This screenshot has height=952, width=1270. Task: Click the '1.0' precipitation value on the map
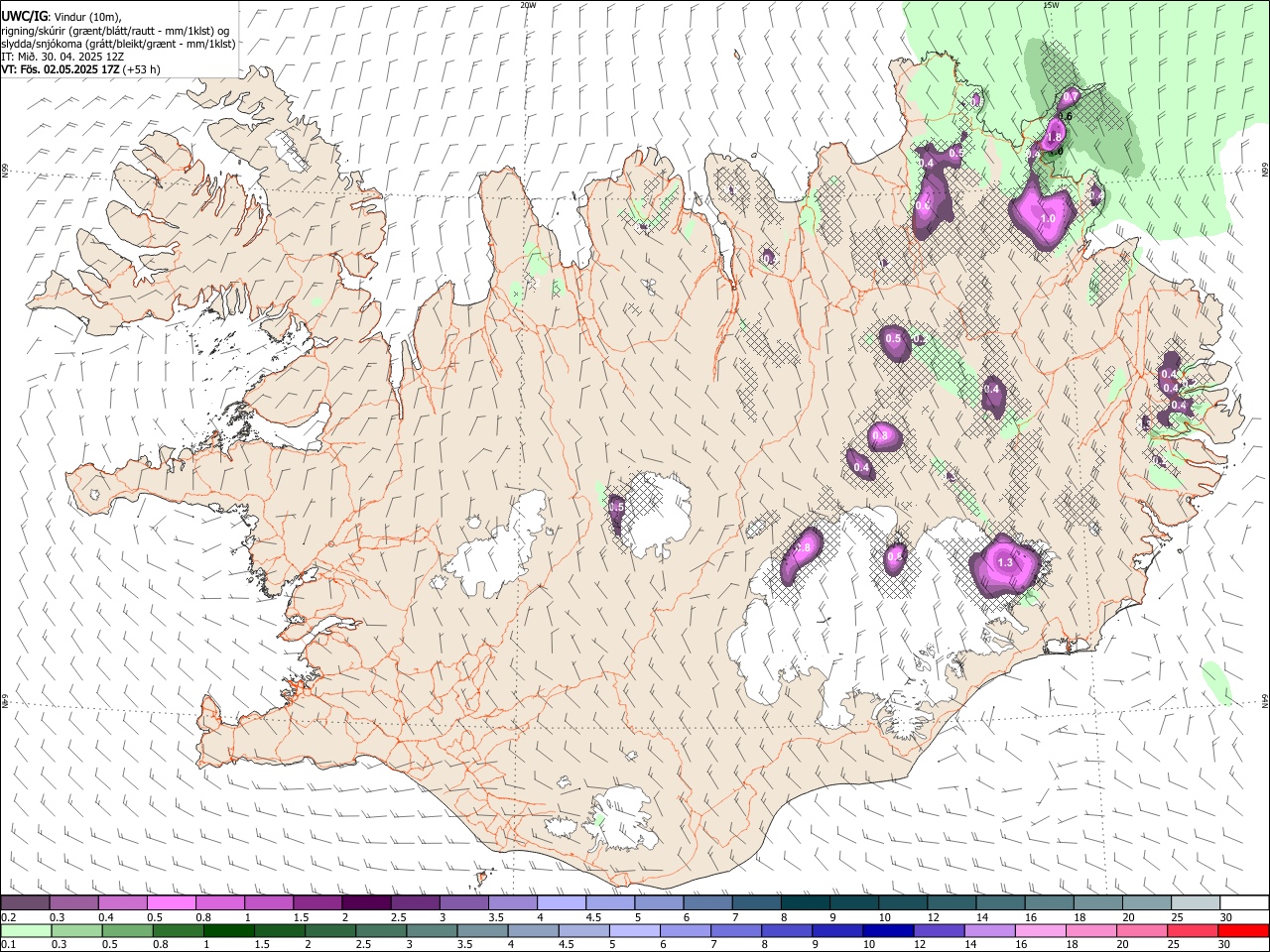tap(1046, 217)
